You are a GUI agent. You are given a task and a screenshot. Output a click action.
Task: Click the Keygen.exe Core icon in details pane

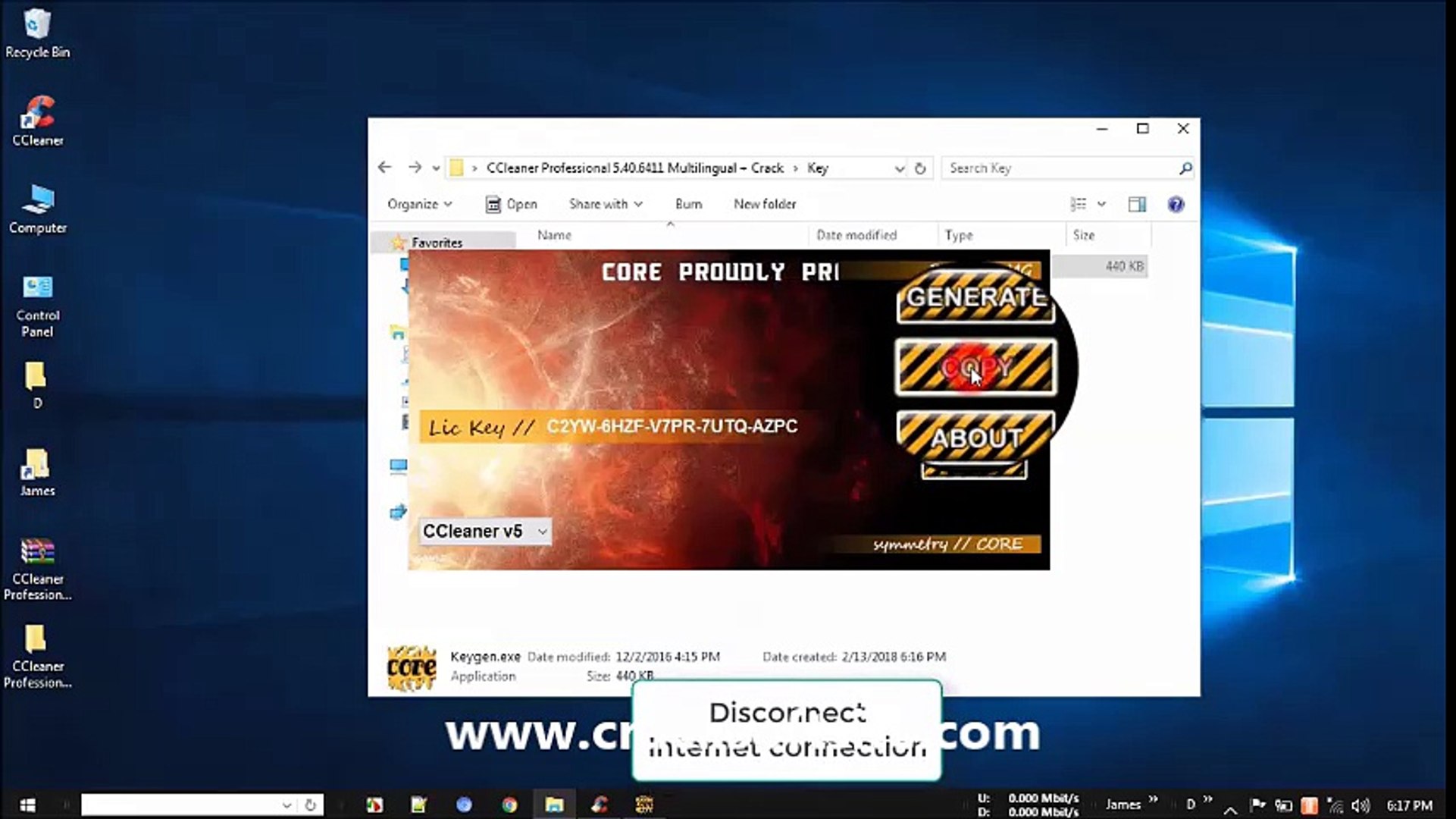[x=412, y=667]
